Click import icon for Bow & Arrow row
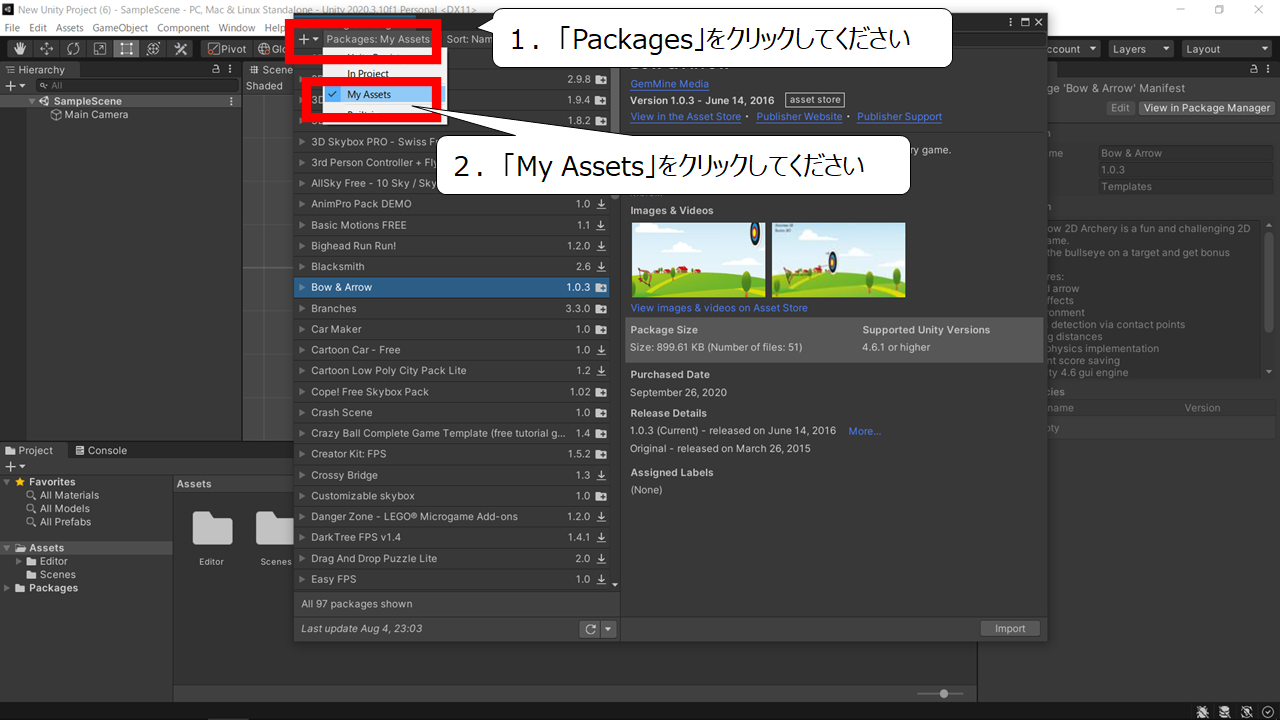Viewport: 1280px width, 720px height. pos(601,288)
